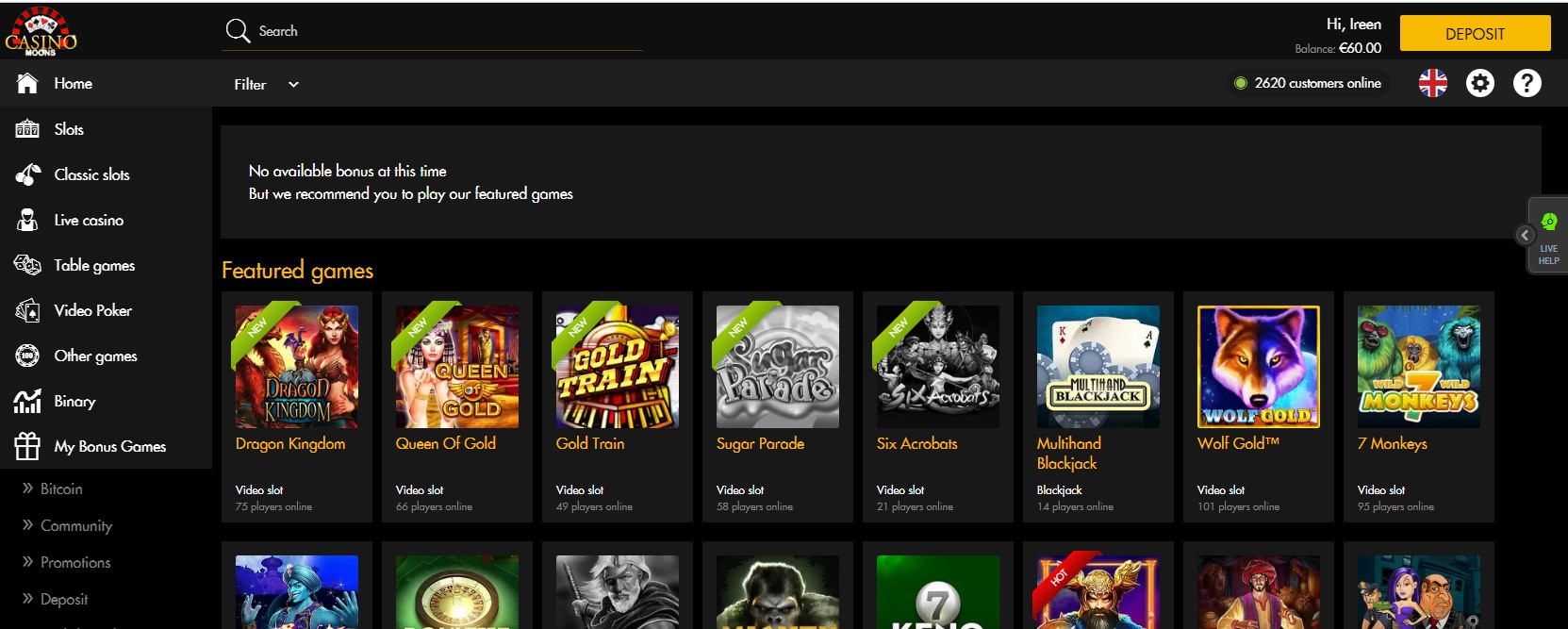The width and height of the screenshot is (1568, 629).
Task: Launch the 7 Monkeys thumbnail
Action: coord(1419,367)
